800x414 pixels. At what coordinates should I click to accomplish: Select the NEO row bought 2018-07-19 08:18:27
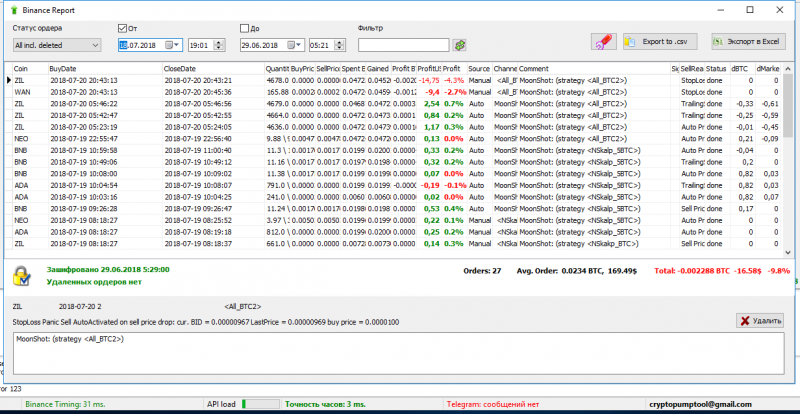[x=393, y=220]
